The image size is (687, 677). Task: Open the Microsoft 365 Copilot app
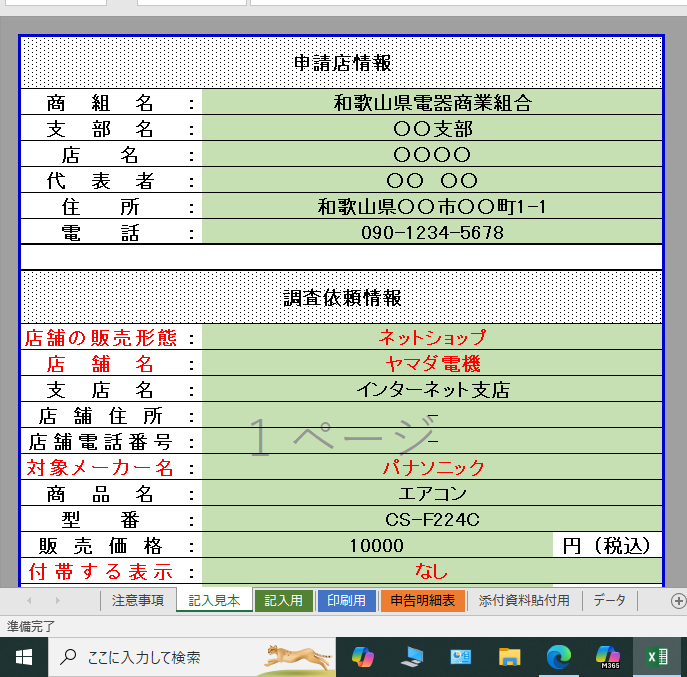click(x=607, y=657)
